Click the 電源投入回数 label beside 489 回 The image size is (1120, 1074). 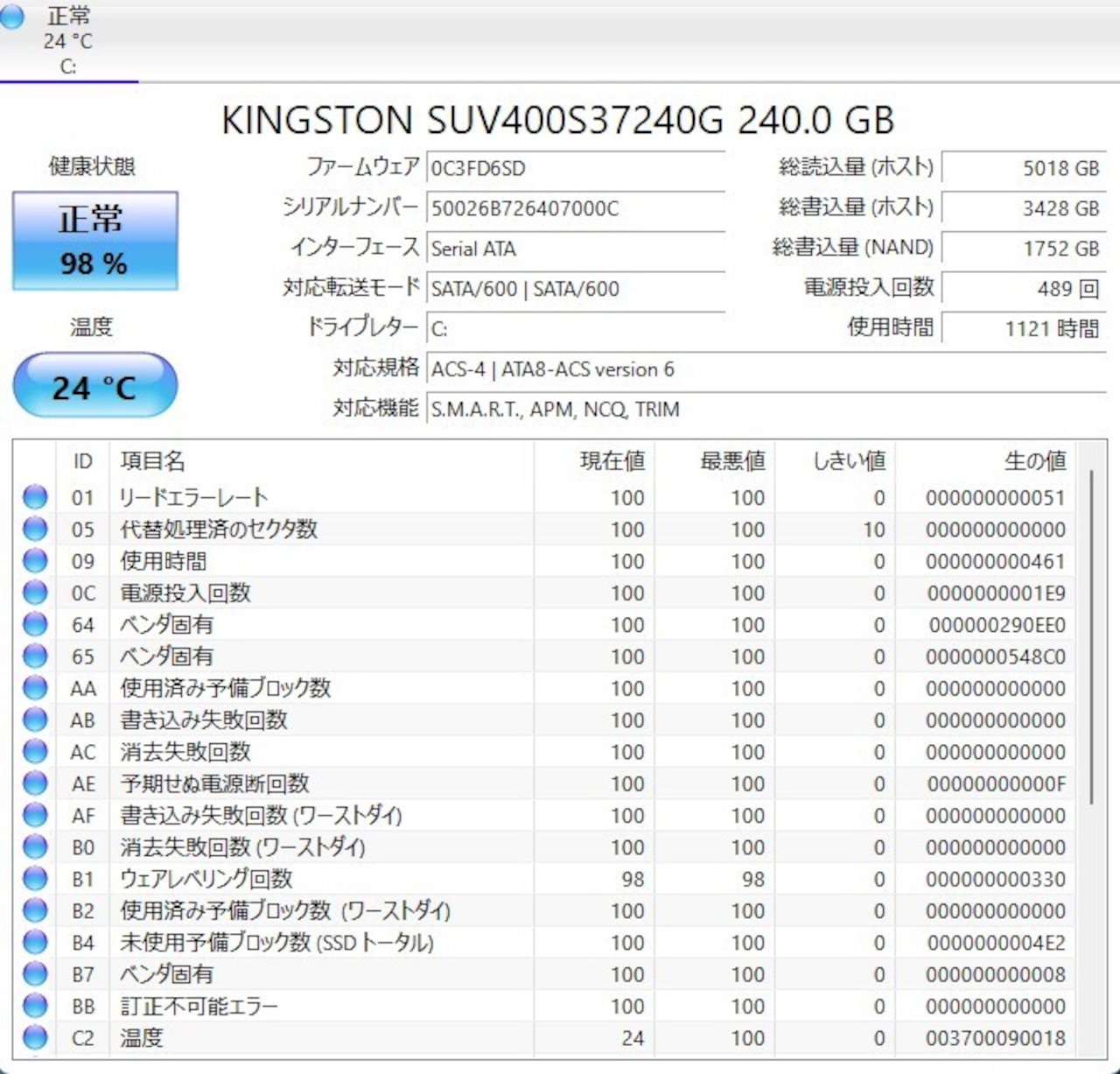[x=869, y=287]
